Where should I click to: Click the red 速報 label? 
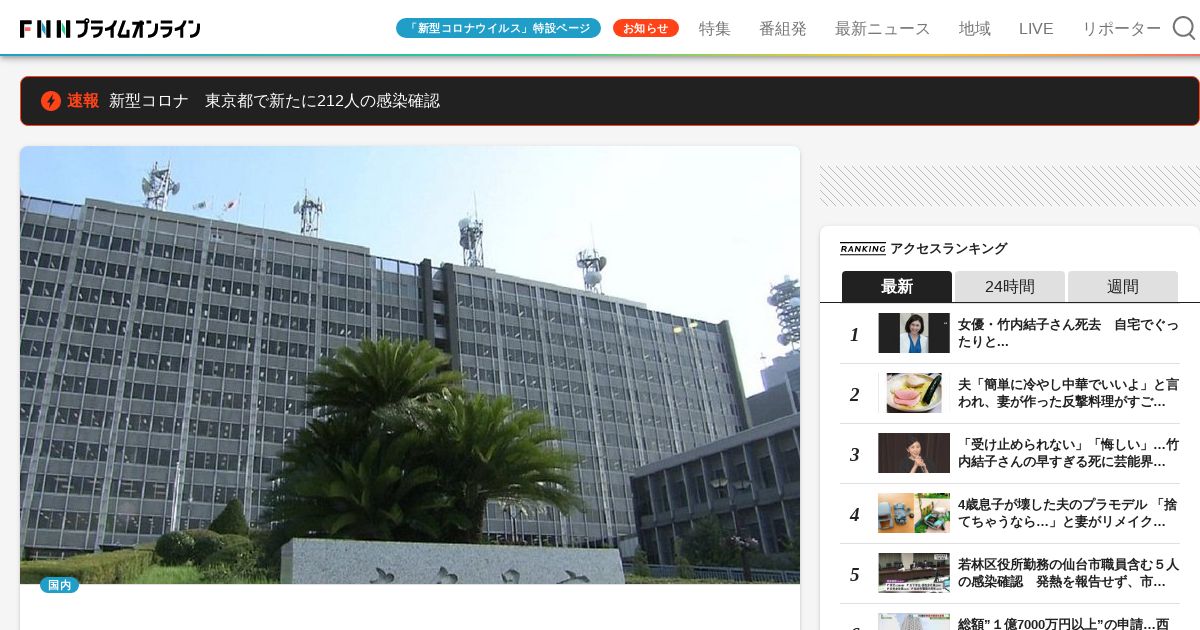click(83, 101)
